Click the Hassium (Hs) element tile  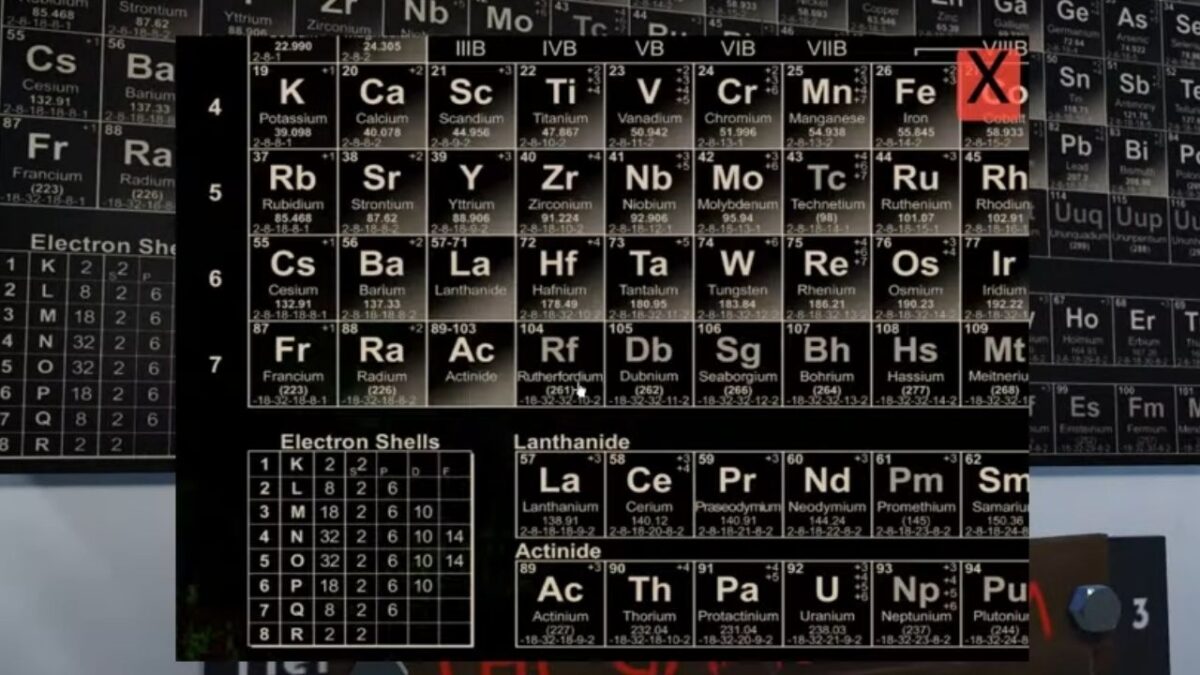click(914, 363)
